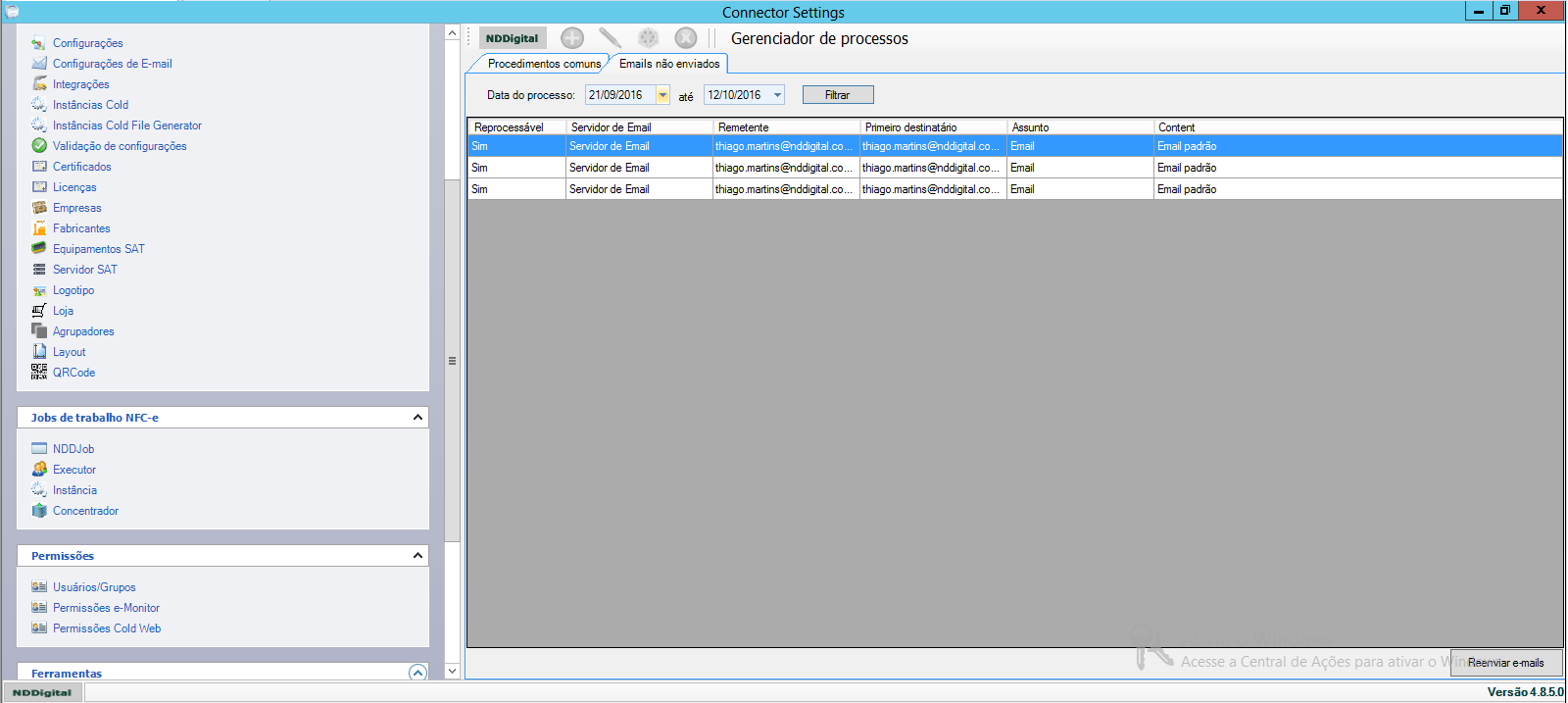Click the Executor icon under Jobs

click(x=39, y=470)
